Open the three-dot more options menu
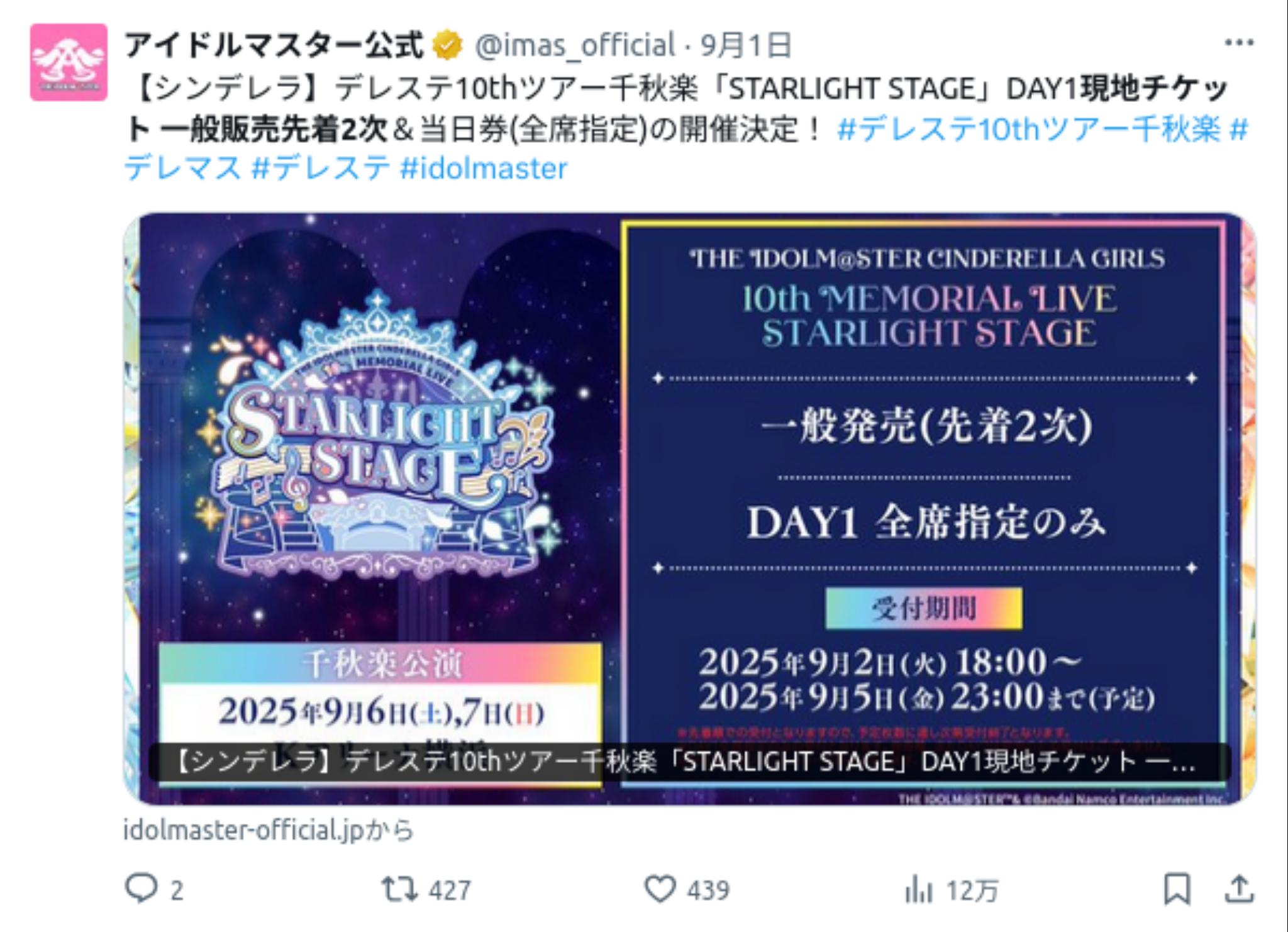The height and width of the screenshot is (932, 1288). pyautogui.click(x=1239, y=43)
